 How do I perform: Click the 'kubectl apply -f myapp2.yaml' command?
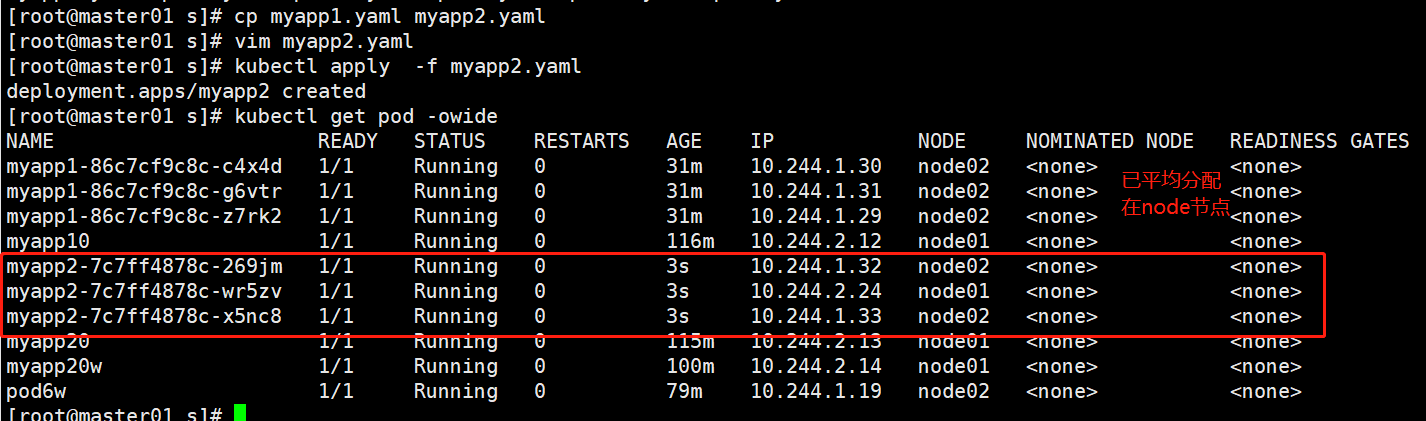pos(408,67)
